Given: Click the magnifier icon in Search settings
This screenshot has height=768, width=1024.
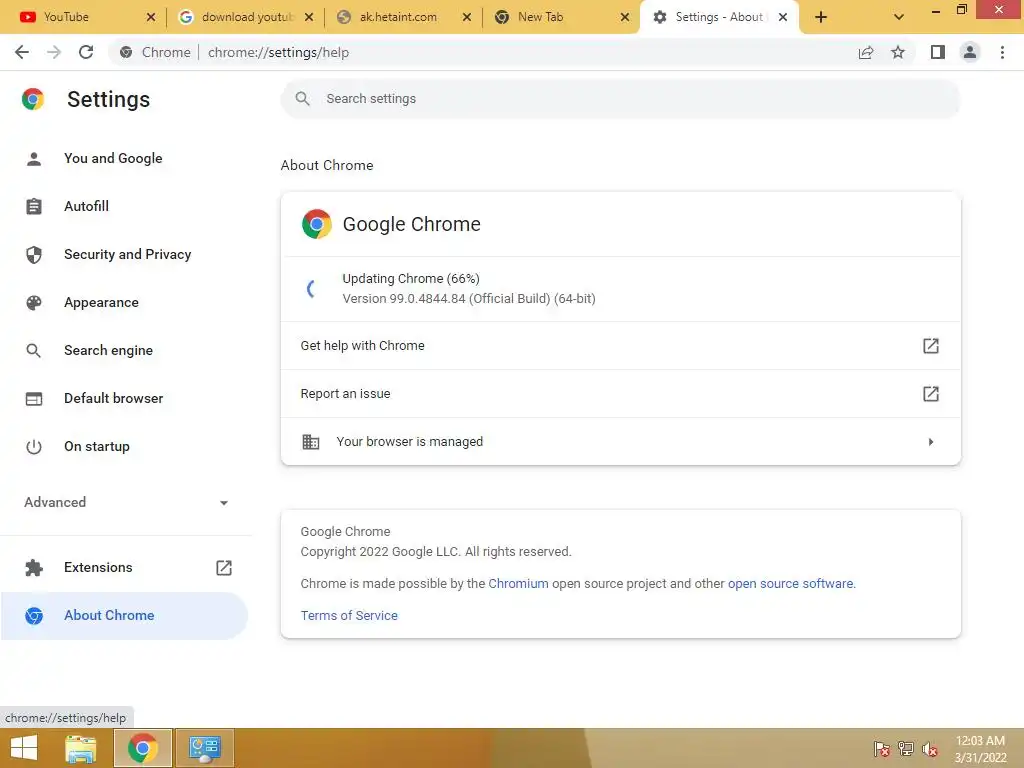Looking at the screenshot, I should click(302, 99).
